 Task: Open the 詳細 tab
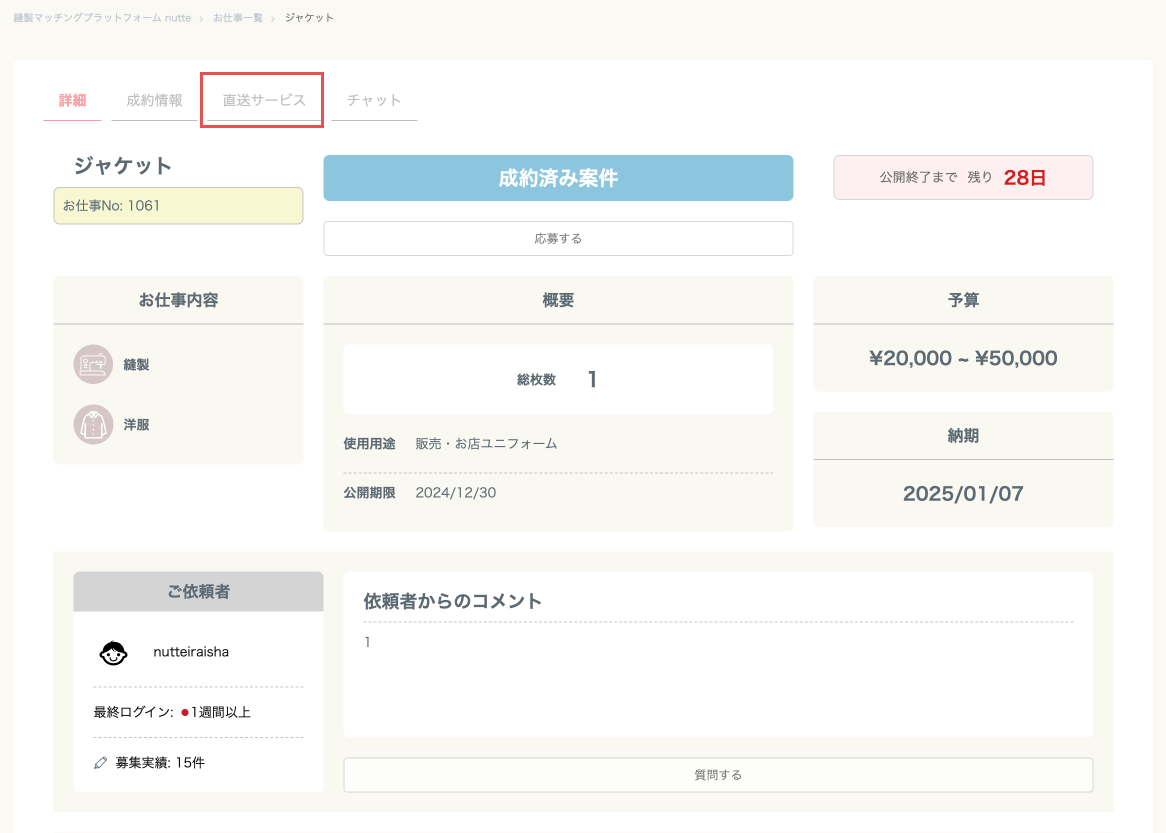(x=72, y=100)
